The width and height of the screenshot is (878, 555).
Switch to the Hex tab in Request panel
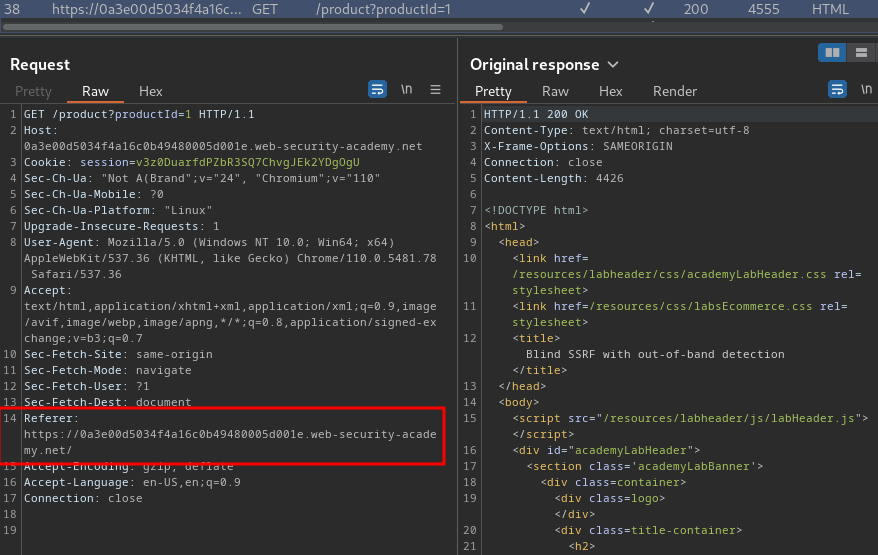151,91
